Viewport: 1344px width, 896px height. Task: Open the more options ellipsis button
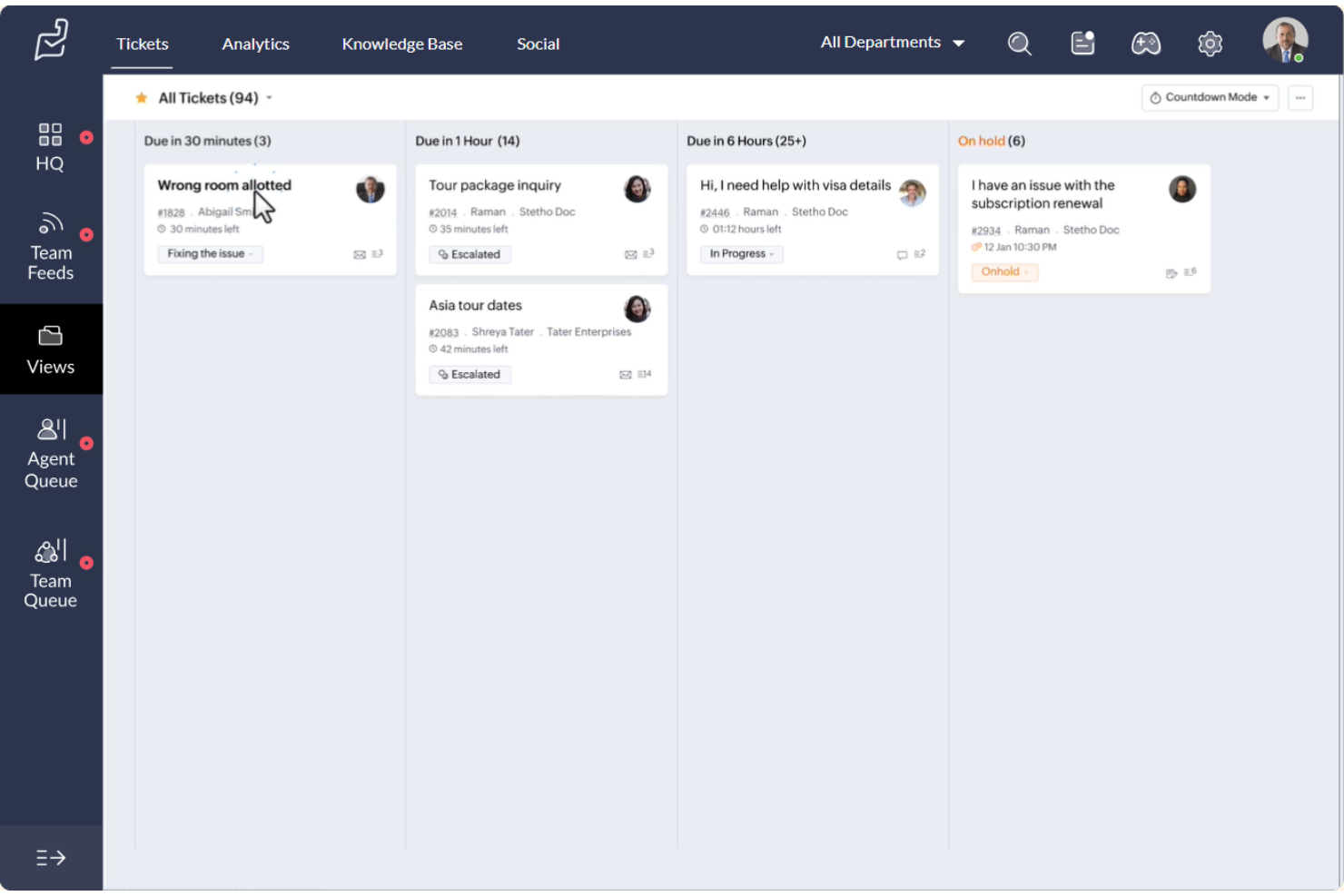click(1300, 97)
